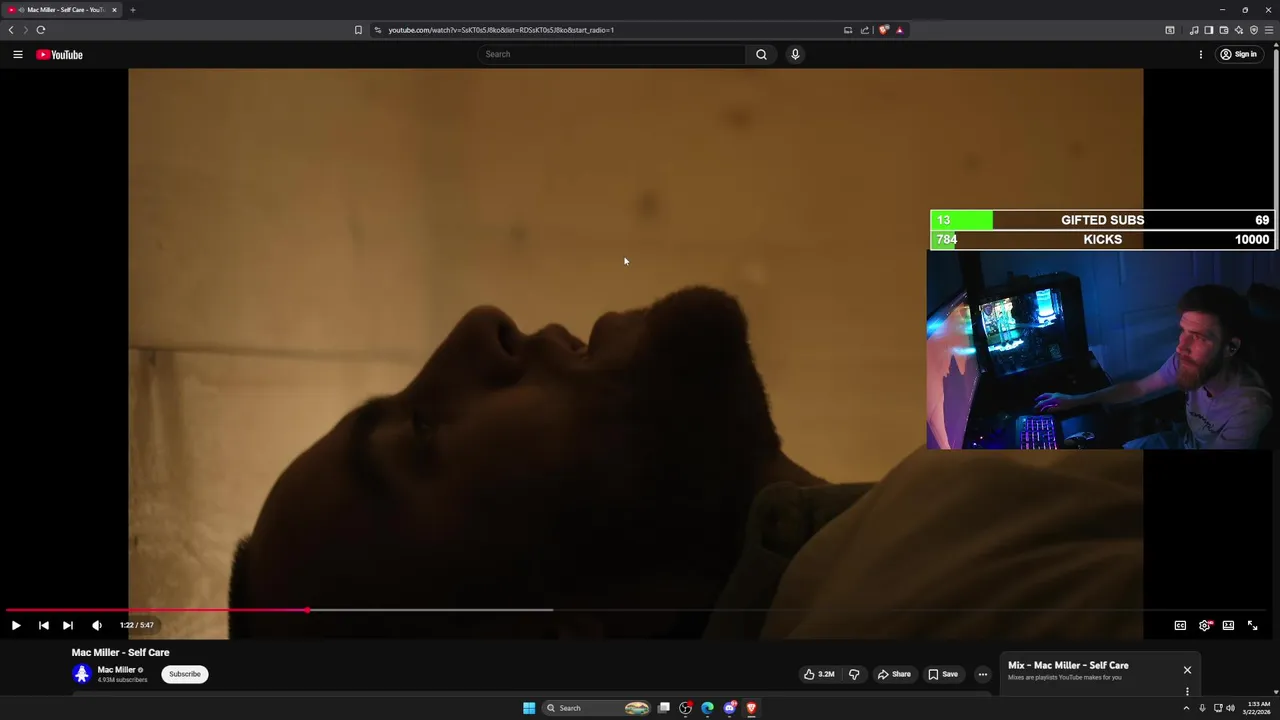Image resolution: width=1280 pixels, height=720 pixels.
Task: Click share page icon in address bar
Action: [x=865, y=30]
